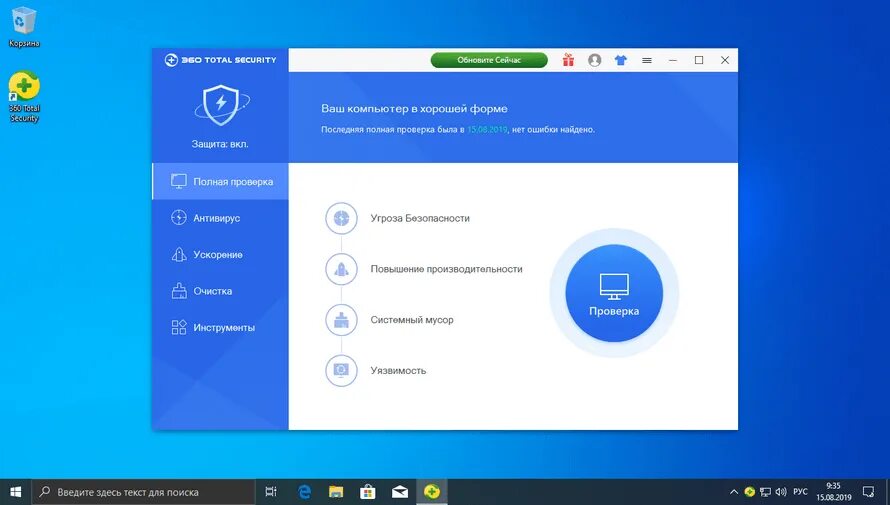Viewport: 890px width, 505px height.
Task: Click the shield protection status icon
Action: [221, 105]
